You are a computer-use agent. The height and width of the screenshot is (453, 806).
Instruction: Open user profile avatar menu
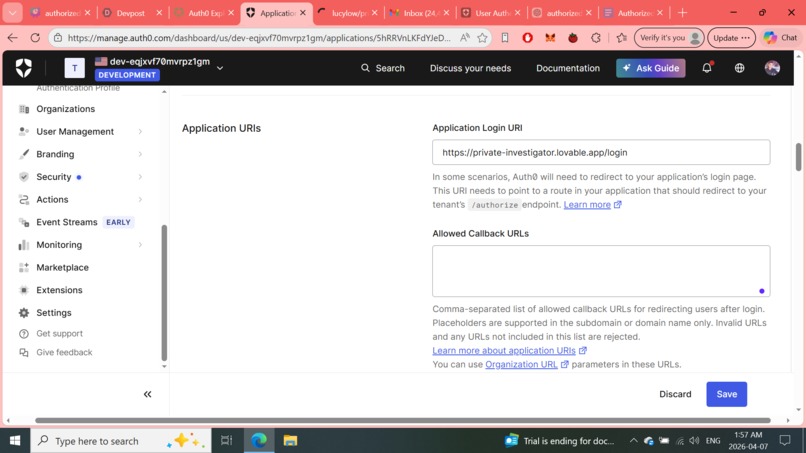click(772, 68)
